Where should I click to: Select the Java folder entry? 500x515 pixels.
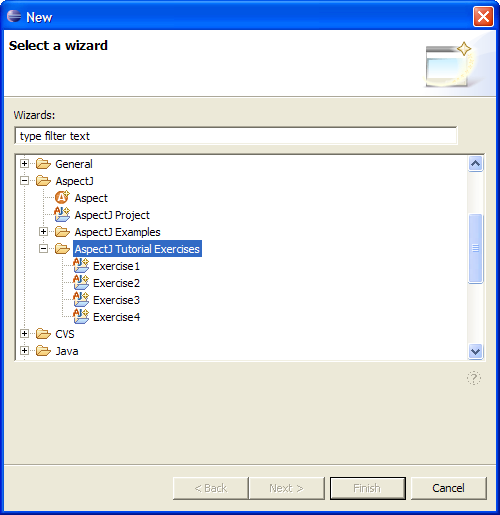67,351
